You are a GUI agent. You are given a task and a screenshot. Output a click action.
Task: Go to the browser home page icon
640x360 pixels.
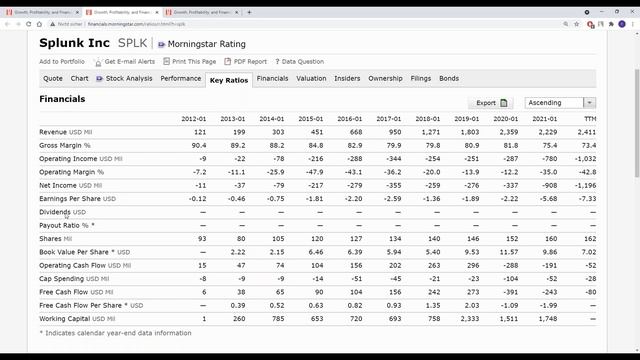click(39, 24)
